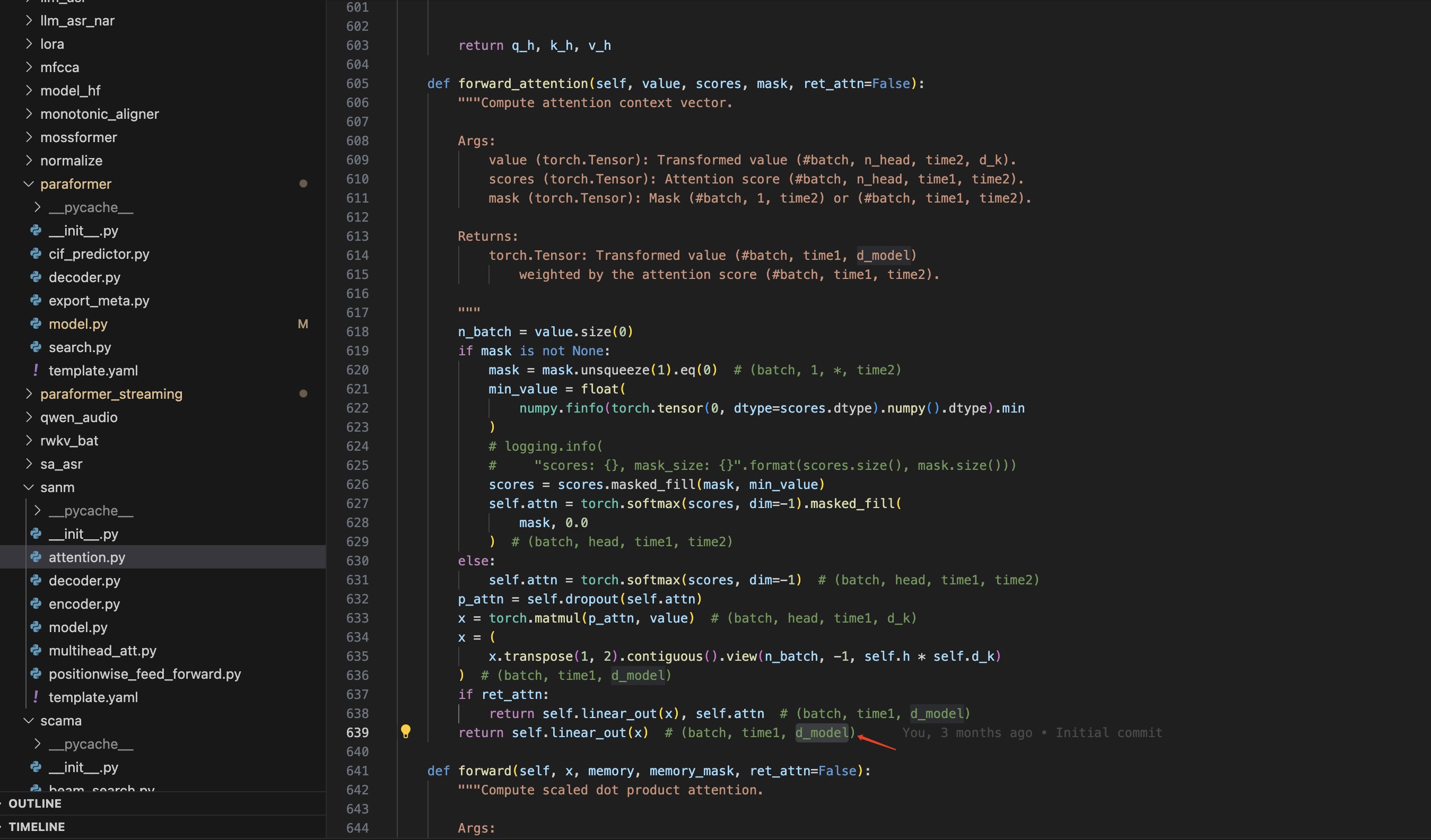Click highlighted d_model on line 639

(x=822, y=732)
